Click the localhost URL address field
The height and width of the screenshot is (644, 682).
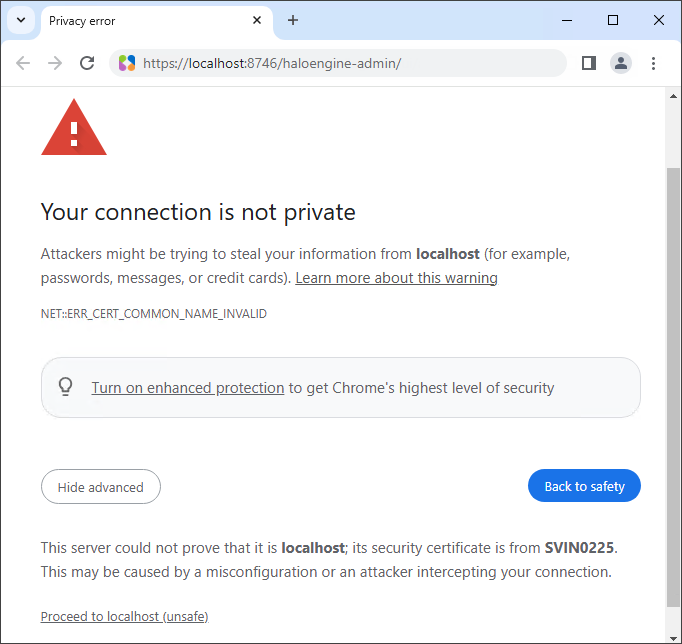(340, 63)
